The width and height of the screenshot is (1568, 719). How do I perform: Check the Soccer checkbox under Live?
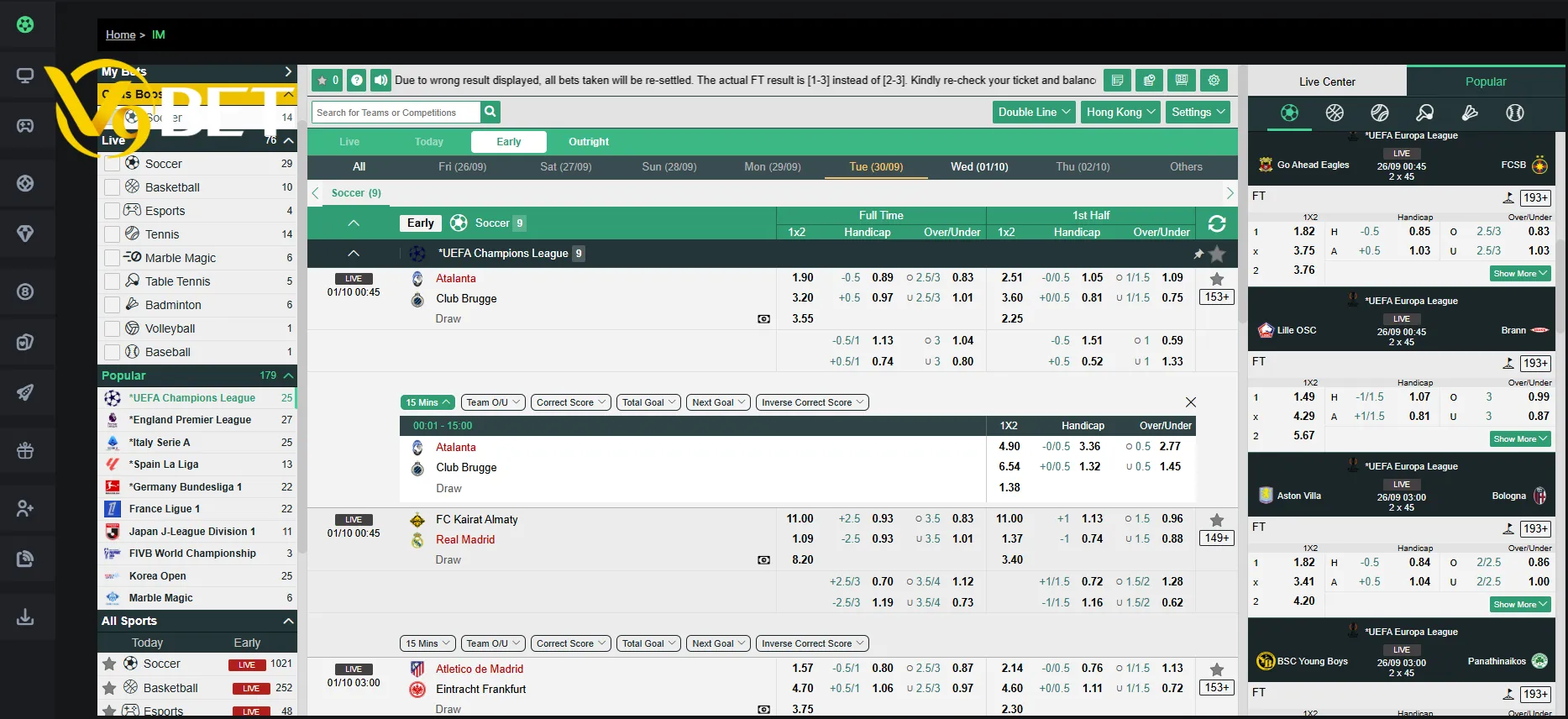click(112, 164)
